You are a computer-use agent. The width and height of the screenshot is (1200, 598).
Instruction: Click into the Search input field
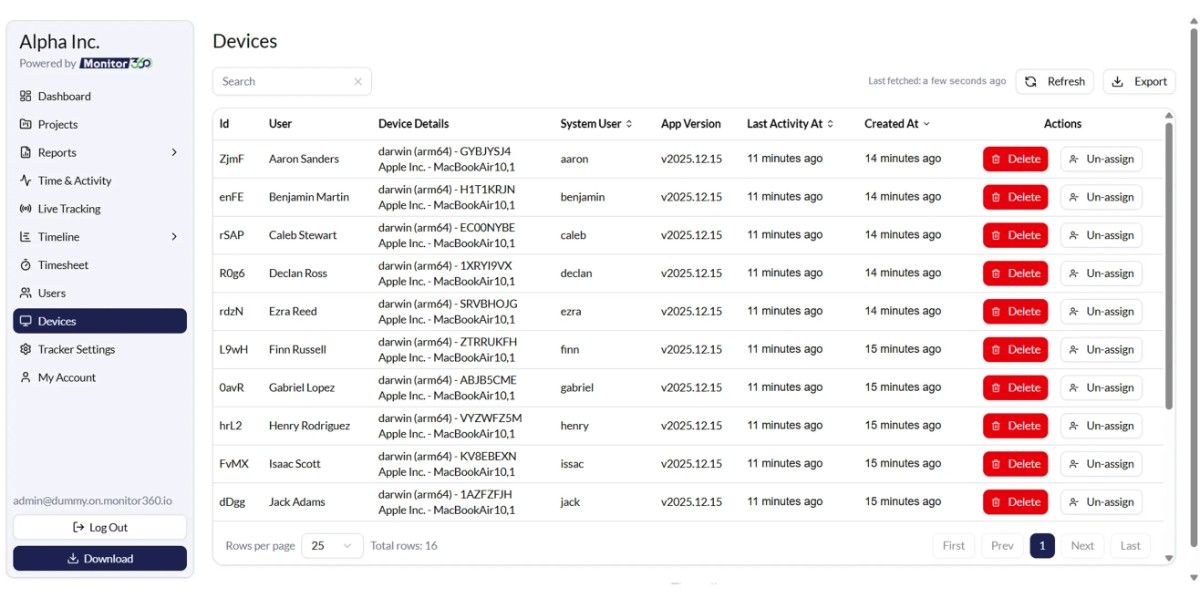(284, 82)
